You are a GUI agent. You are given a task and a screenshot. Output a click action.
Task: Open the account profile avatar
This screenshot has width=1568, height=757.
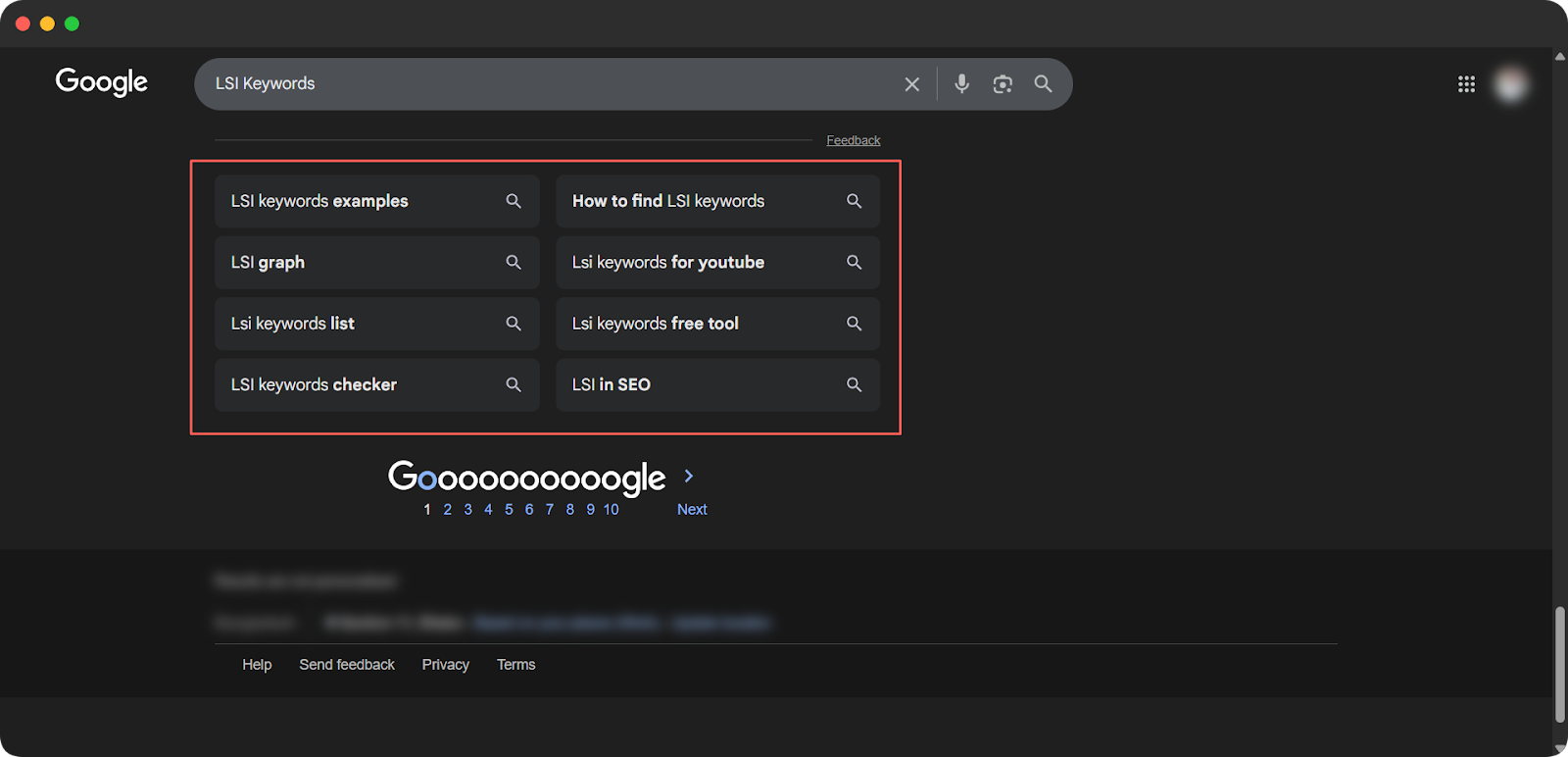coord(1510,84)
